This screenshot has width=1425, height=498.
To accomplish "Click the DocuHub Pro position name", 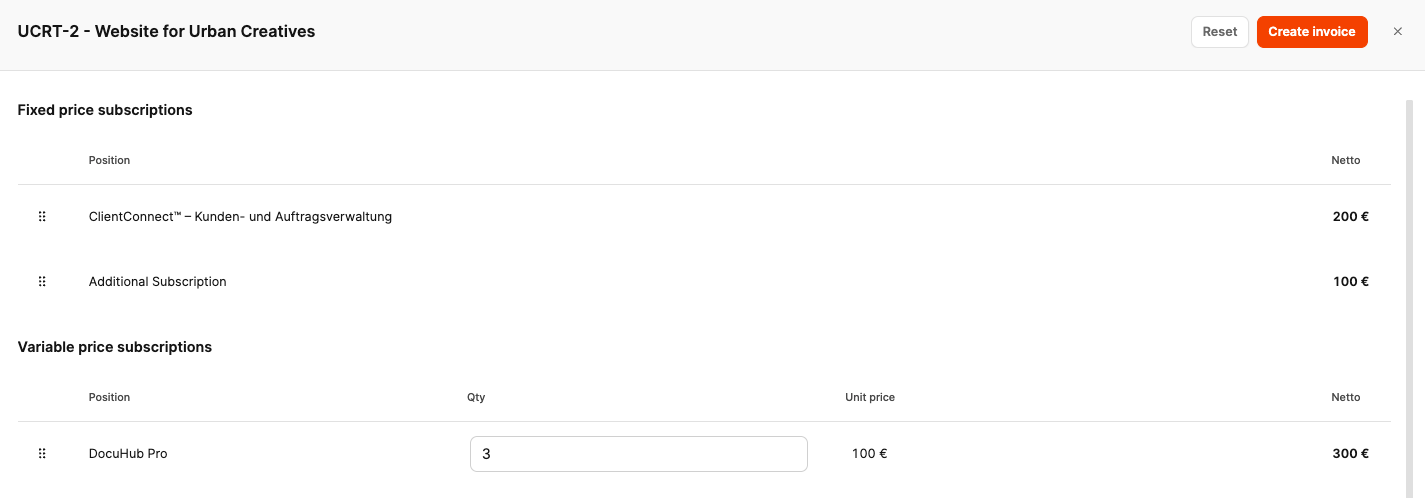I will [x=128, y=454].
